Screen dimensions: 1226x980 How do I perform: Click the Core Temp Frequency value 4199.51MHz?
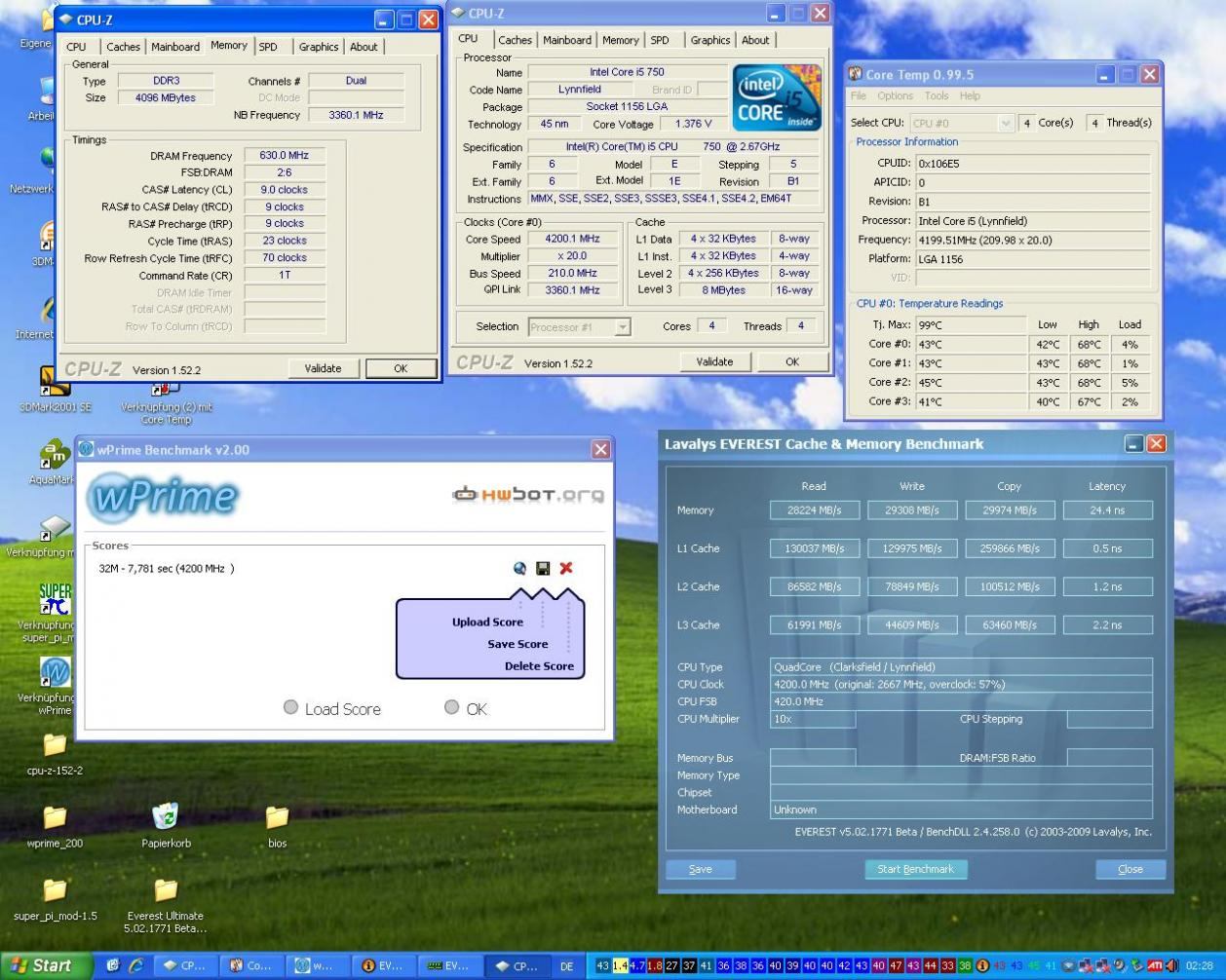(x=1033, y=240)
